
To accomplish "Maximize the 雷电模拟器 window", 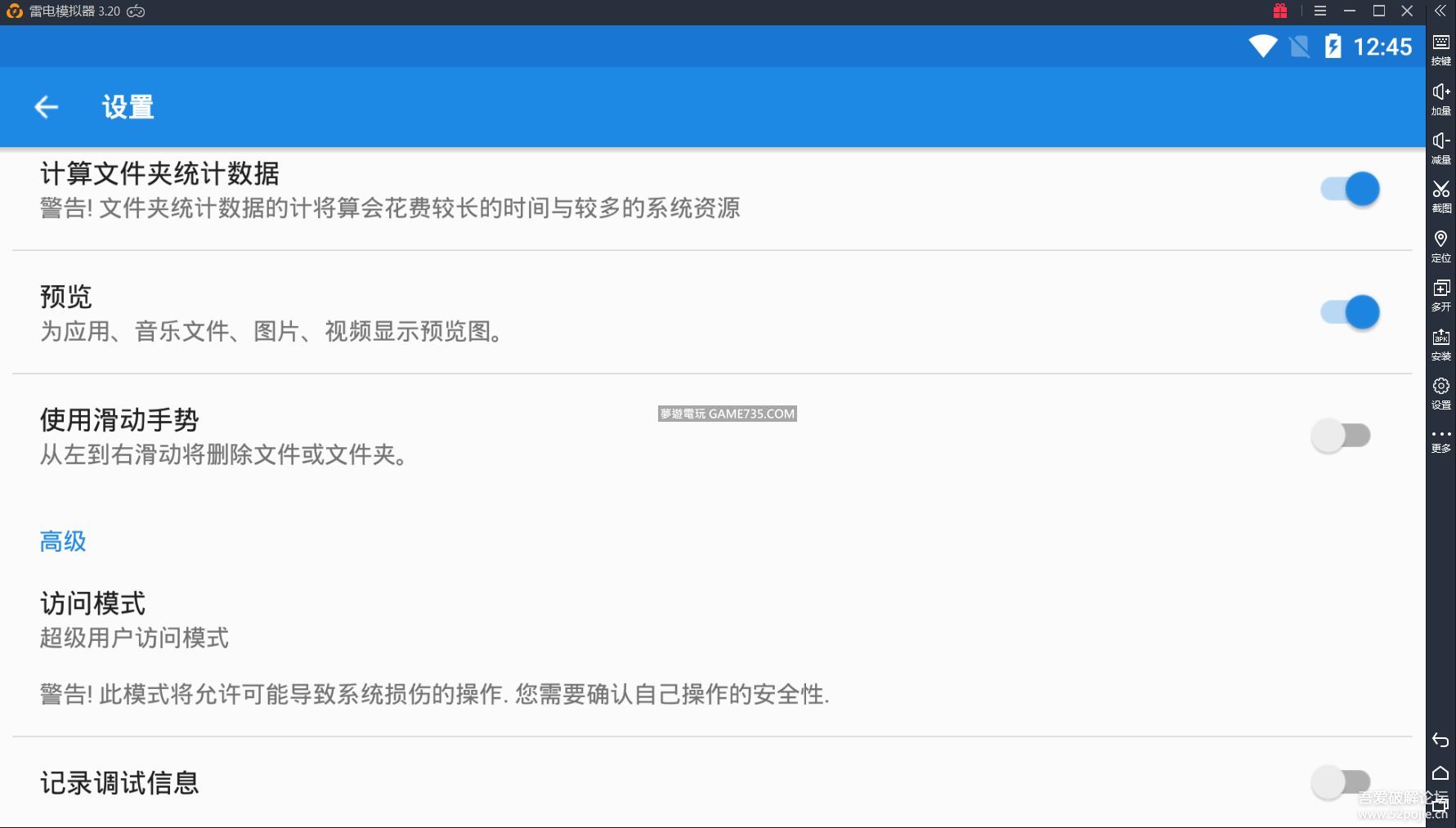I will (x=1379, y=11).
